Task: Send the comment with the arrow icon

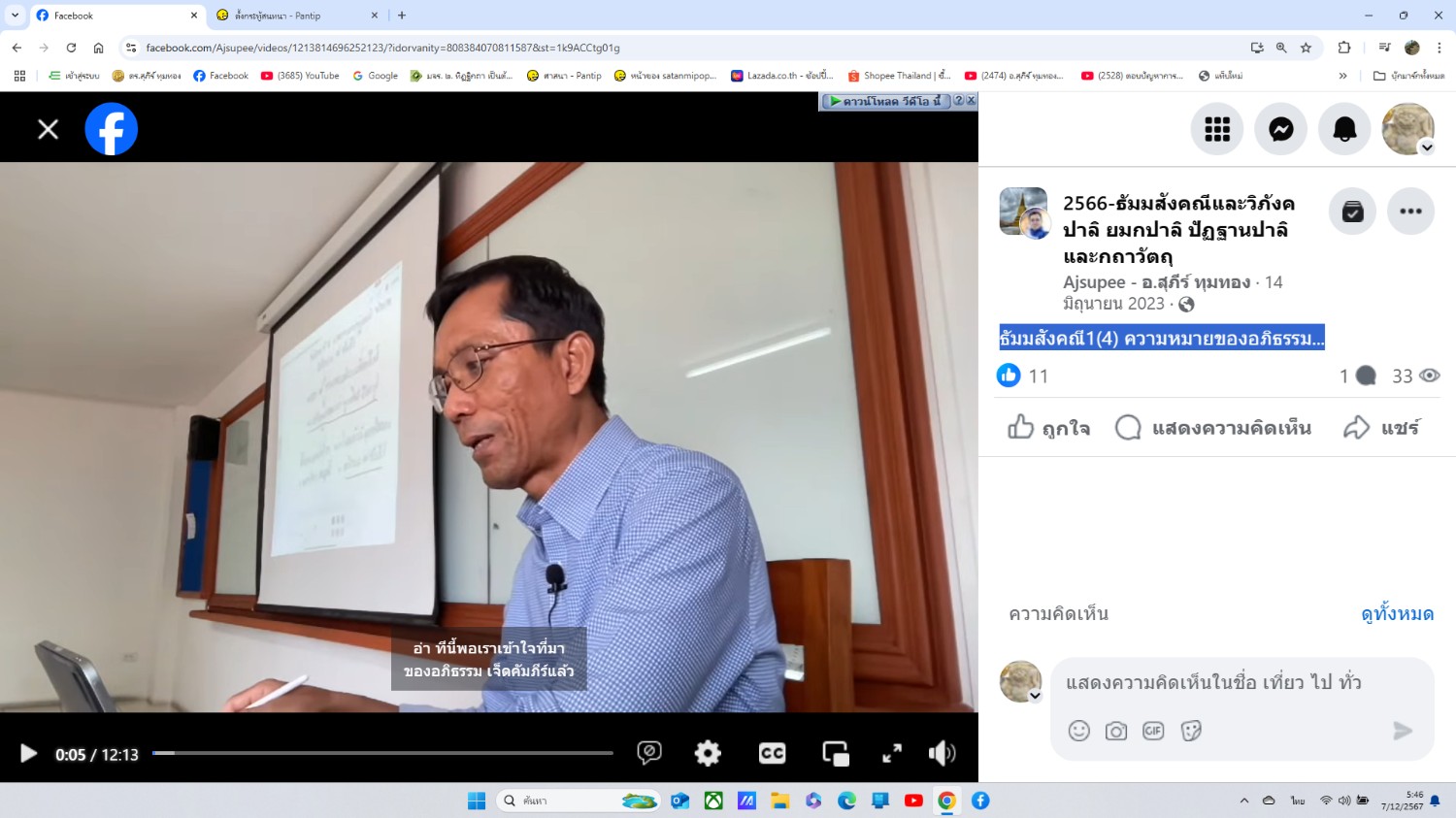Action: point(1403,731)
